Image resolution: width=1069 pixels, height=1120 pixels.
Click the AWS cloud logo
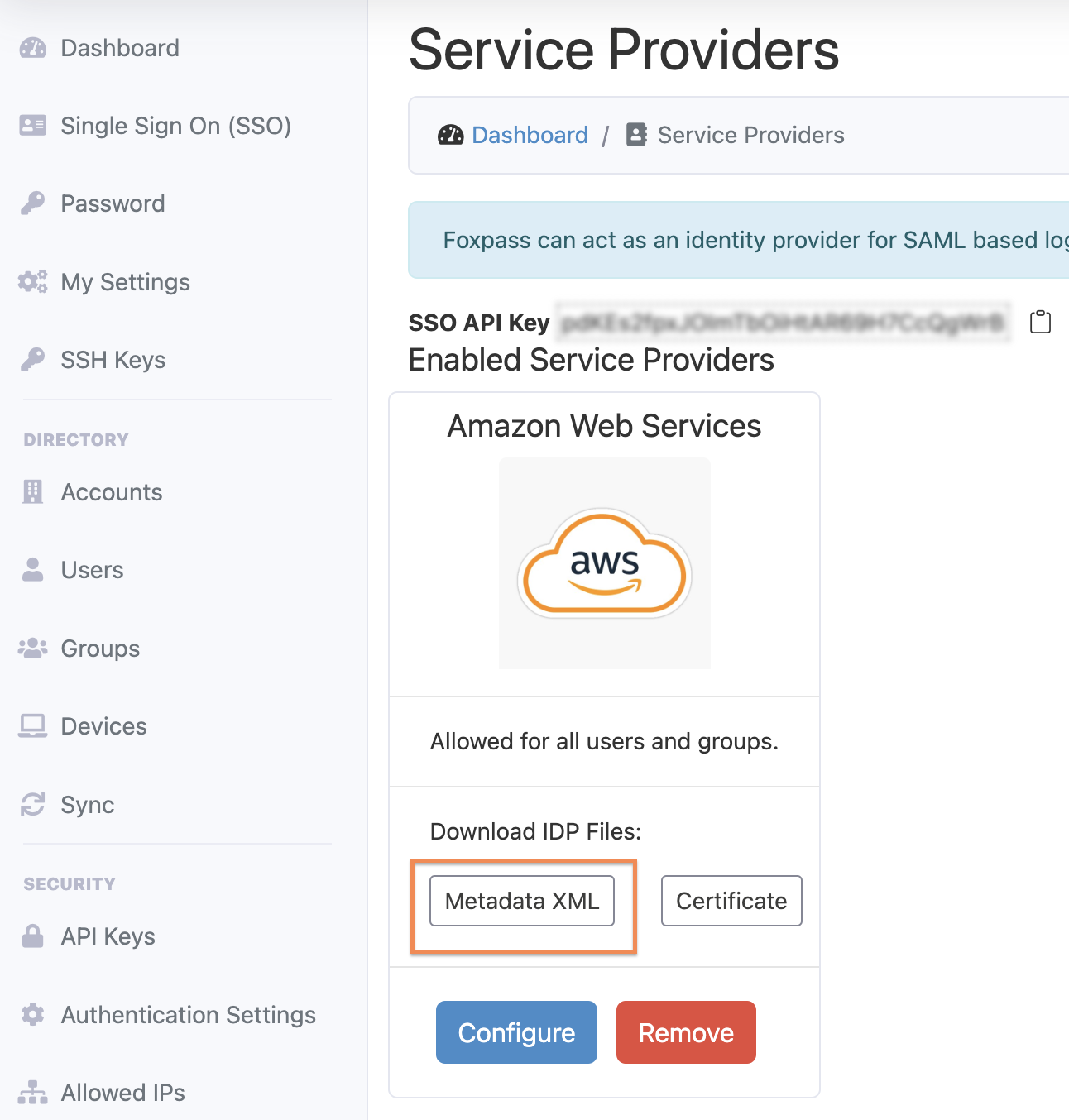605,563
